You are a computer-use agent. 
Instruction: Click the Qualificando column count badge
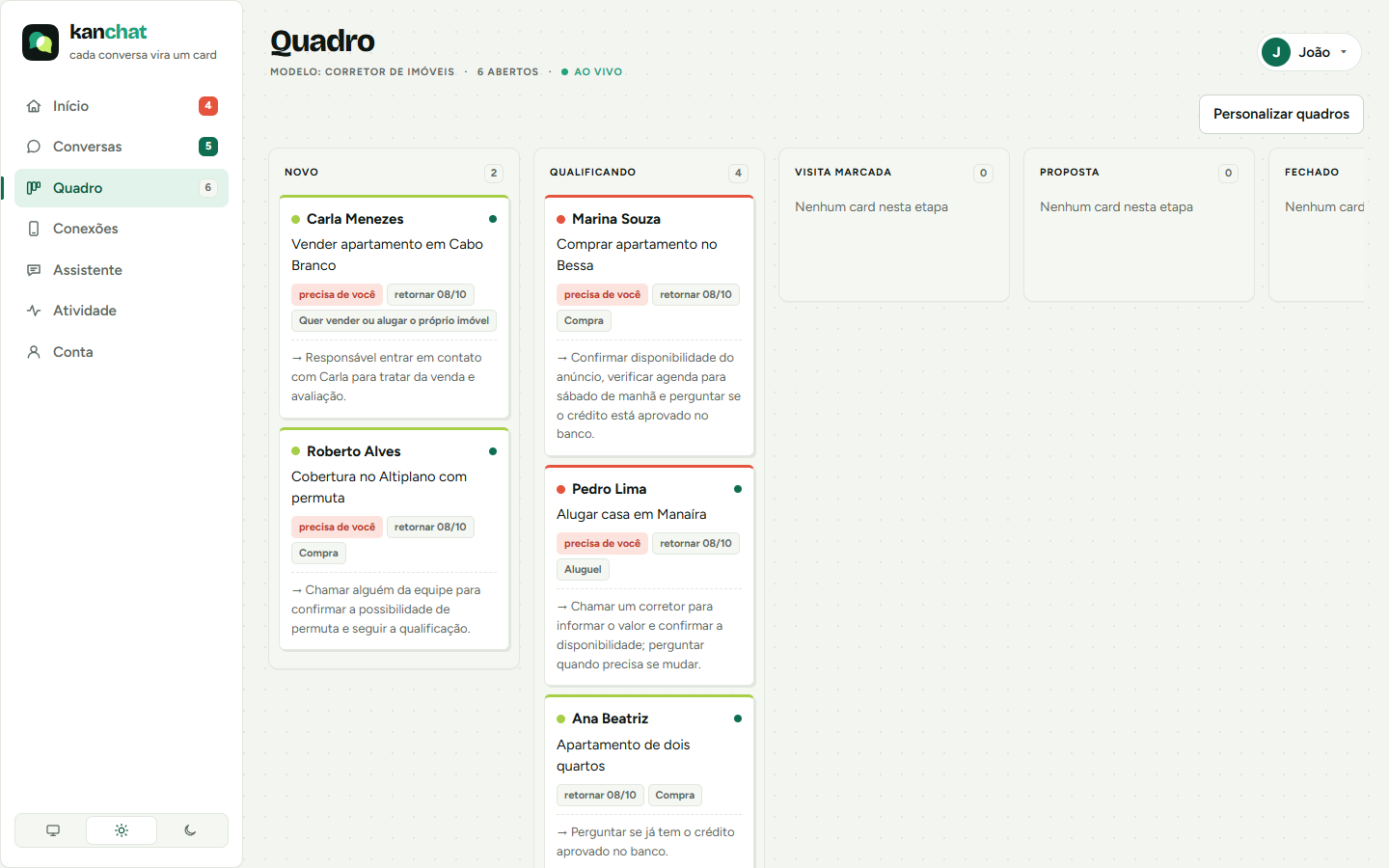click(x=739, y=174)
